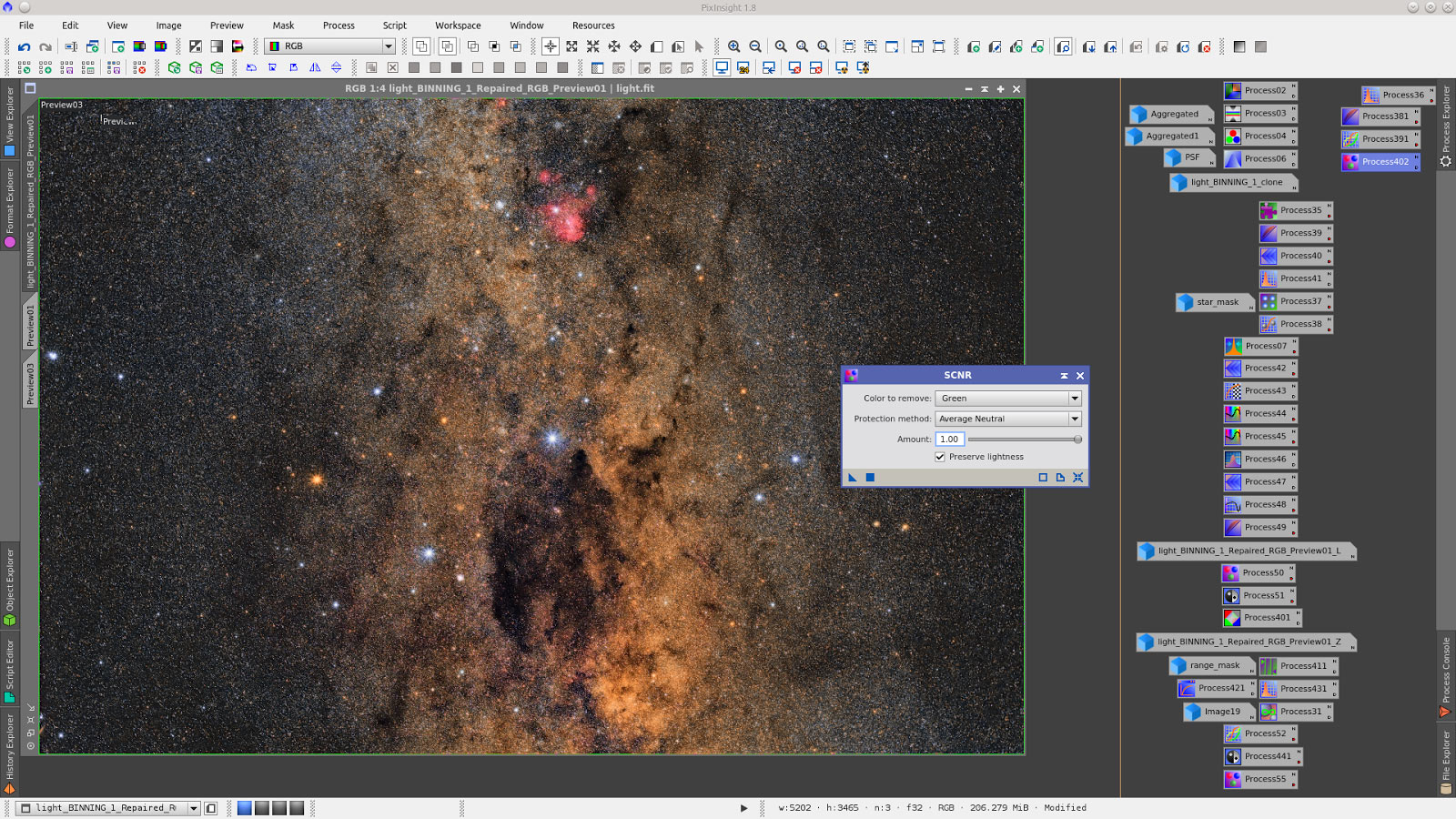Viewport: 1456px width, 819px height.
Task: Select the Process402 SCNR icon
Action: tap(1380, 162)
